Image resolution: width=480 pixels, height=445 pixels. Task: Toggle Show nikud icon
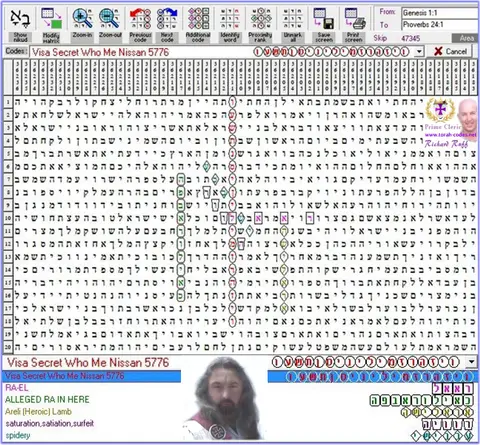tap(20, 18)
